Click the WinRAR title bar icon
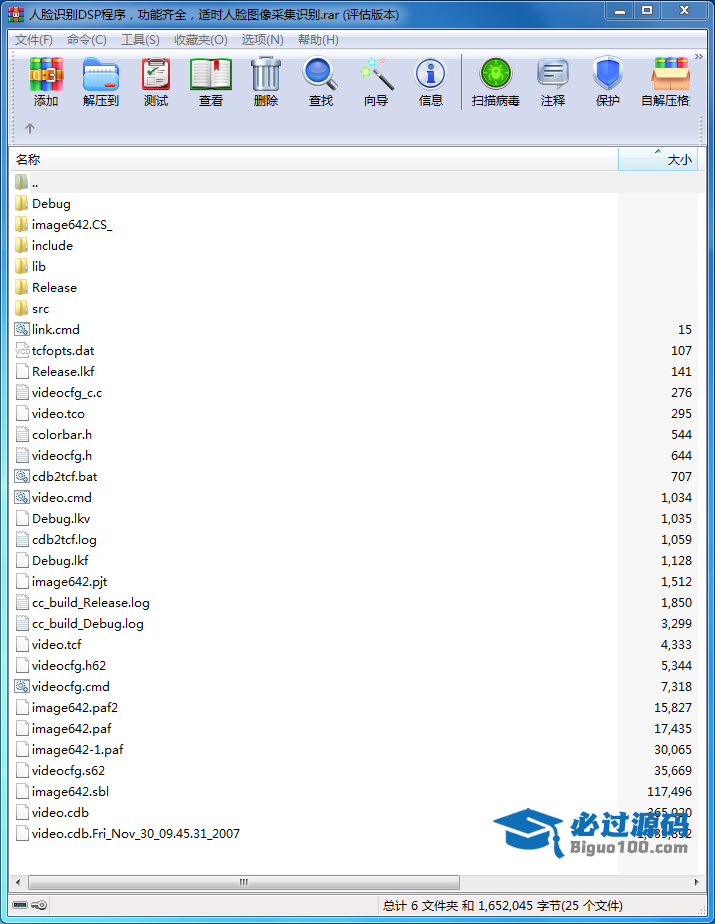Image resolution: width=715 pixels, height=924 pixels. pyautogui.click(x=17, y=14)
